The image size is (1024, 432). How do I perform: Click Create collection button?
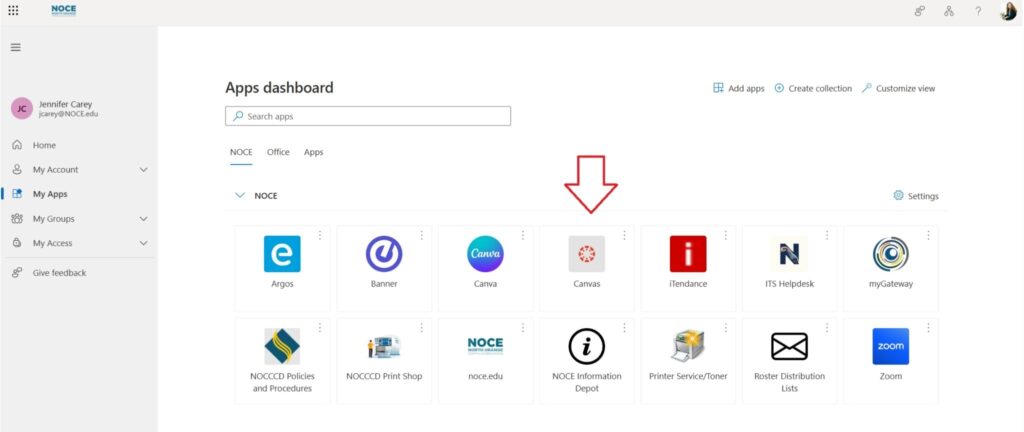tap(813, 88)
